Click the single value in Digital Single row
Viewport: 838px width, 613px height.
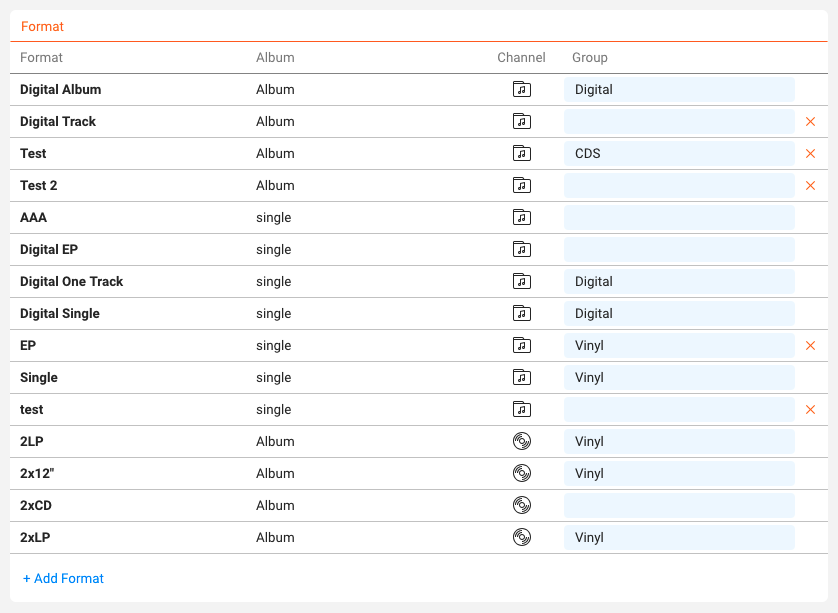pyautogui.click(x=274, y=314)
